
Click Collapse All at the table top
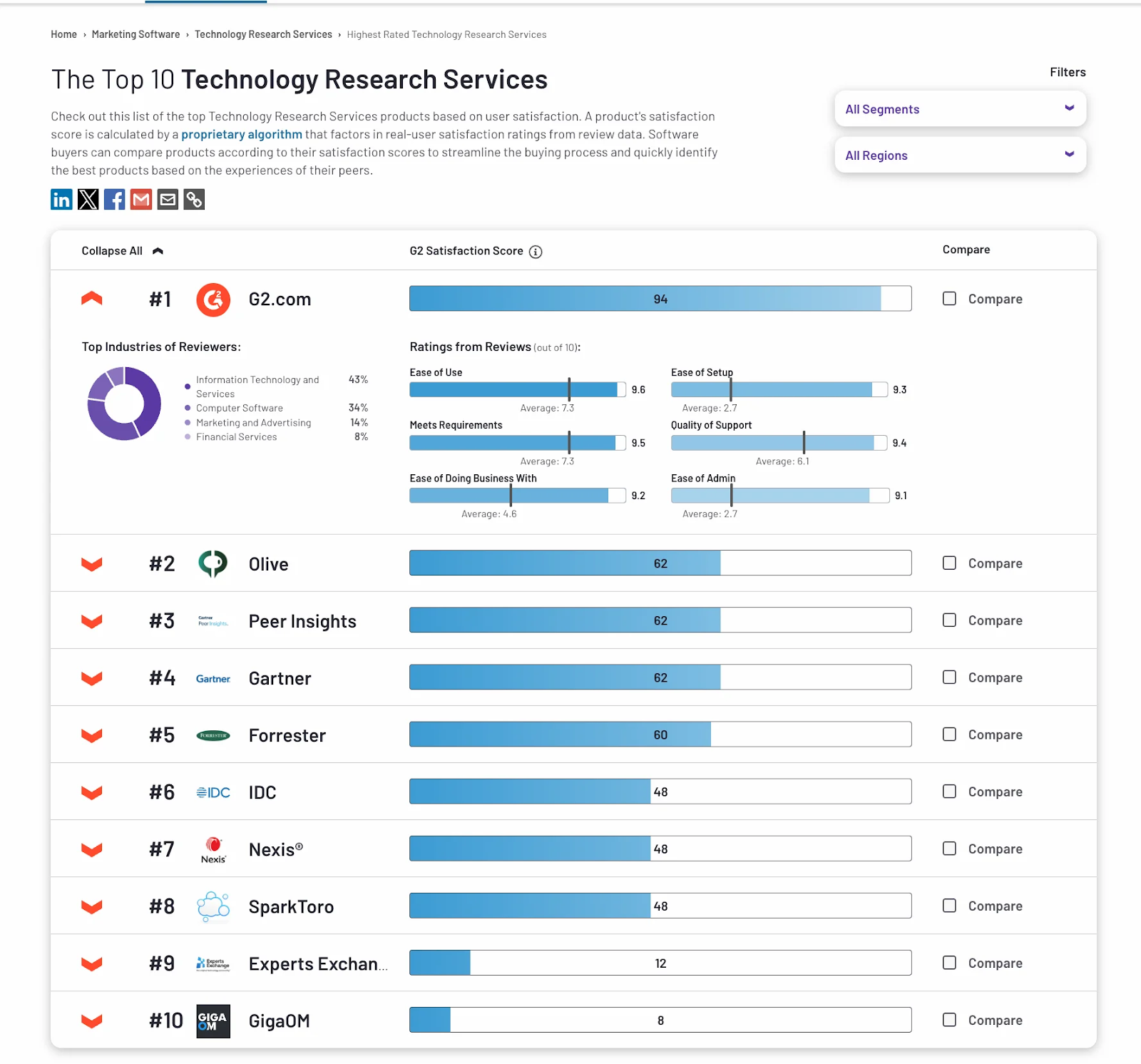111,250
